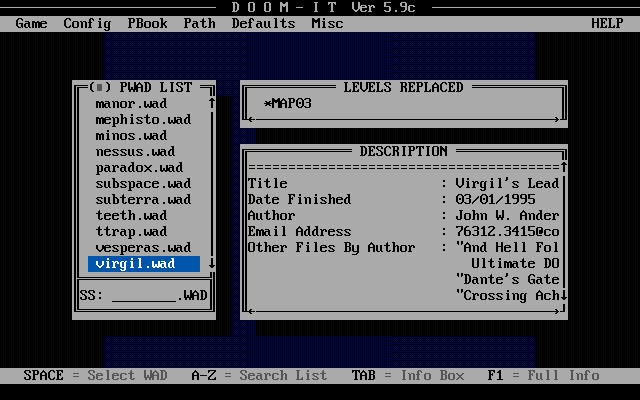The width and height of the screenshot is (640, 400).
Task: Select paradox.wad in the list
Action: click(144, 168)
